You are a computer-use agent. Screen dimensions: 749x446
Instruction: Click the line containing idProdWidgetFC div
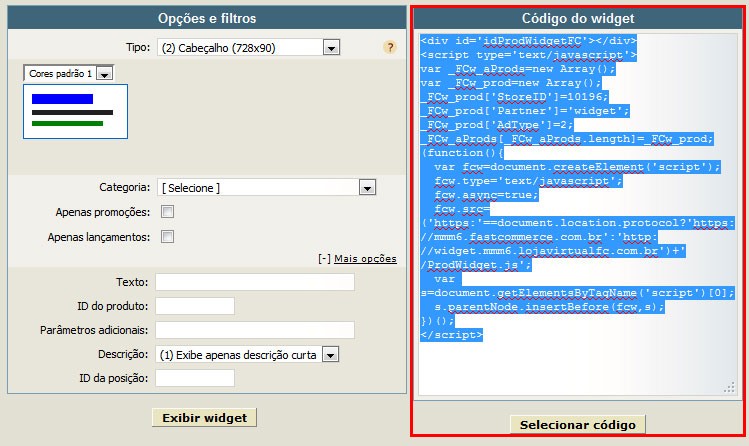(x=529, y=41)
